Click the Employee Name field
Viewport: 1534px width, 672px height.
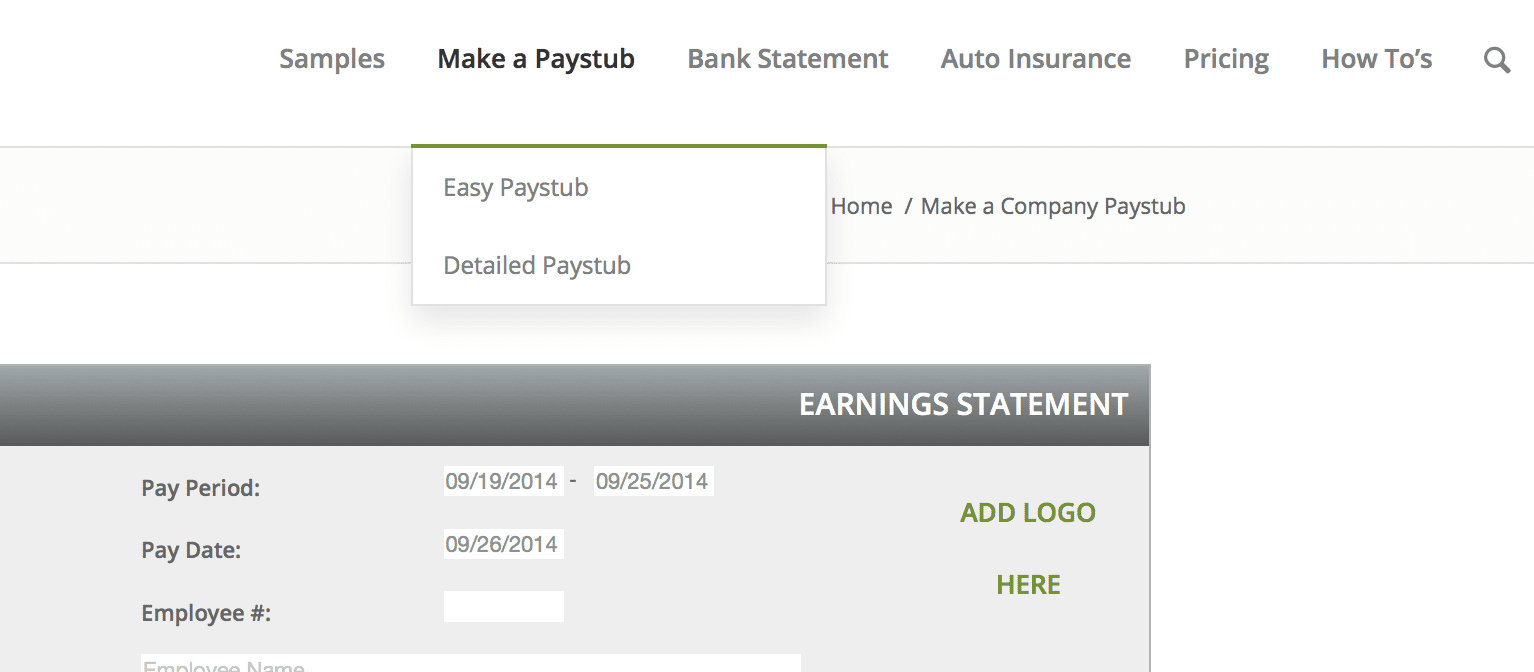(471, 663)
